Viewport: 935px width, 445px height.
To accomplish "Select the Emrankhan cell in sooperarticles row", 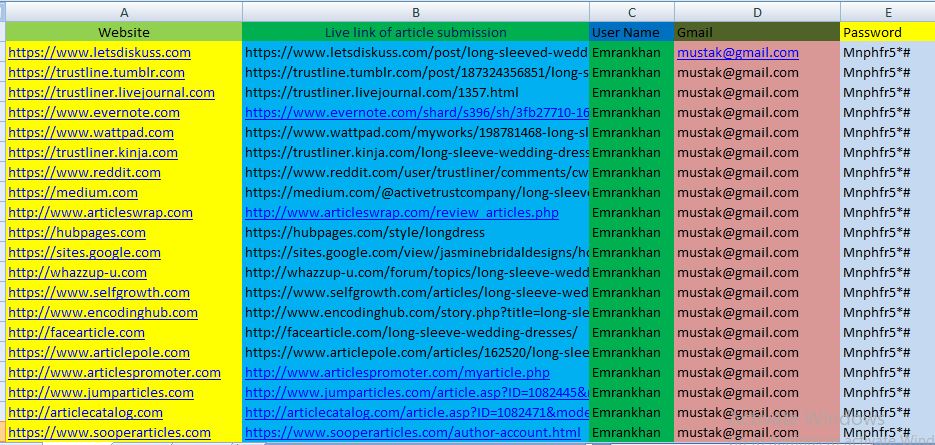I will point(632,432).
